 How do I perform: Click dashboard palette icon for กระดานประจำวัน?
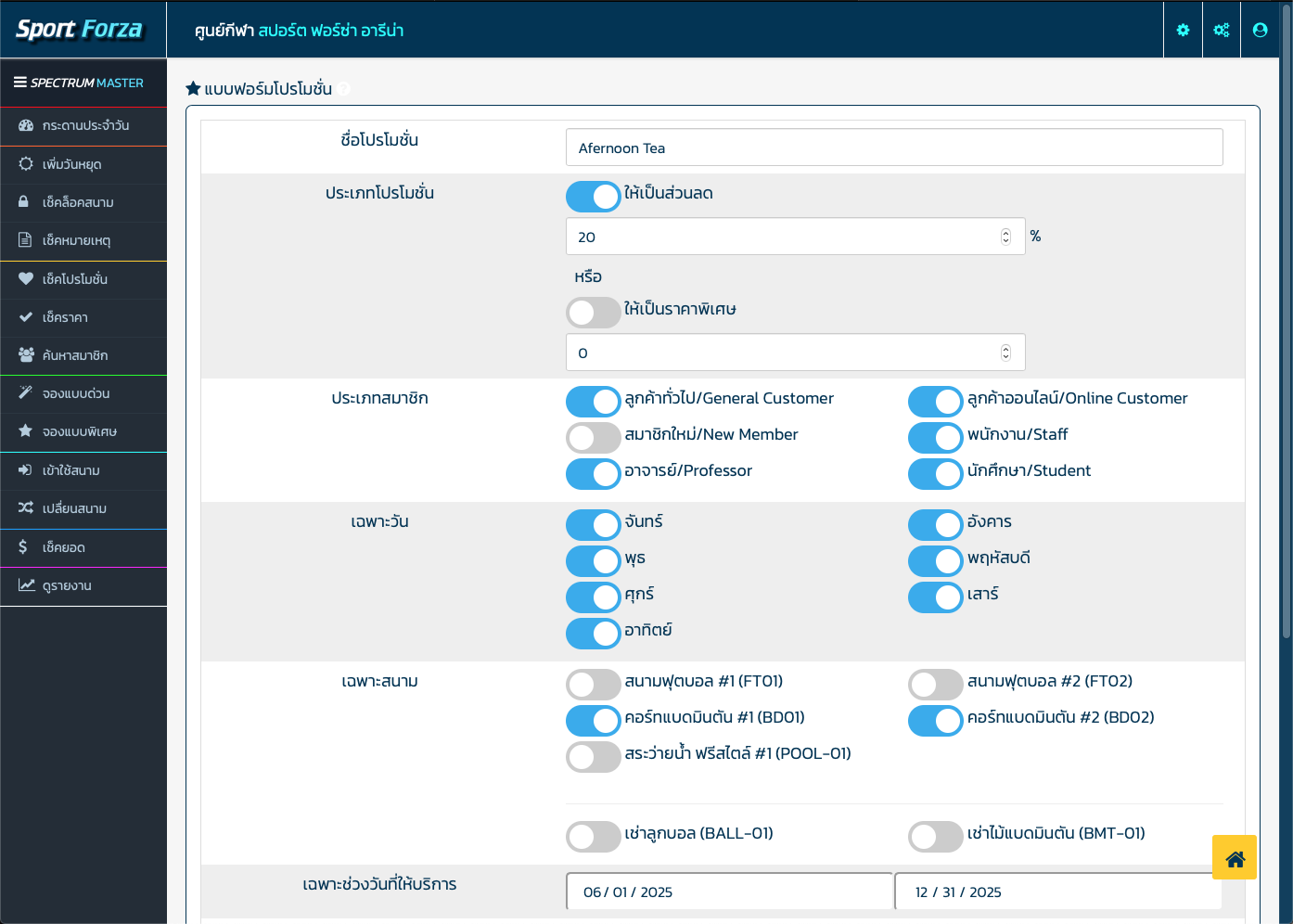(26, 125)
